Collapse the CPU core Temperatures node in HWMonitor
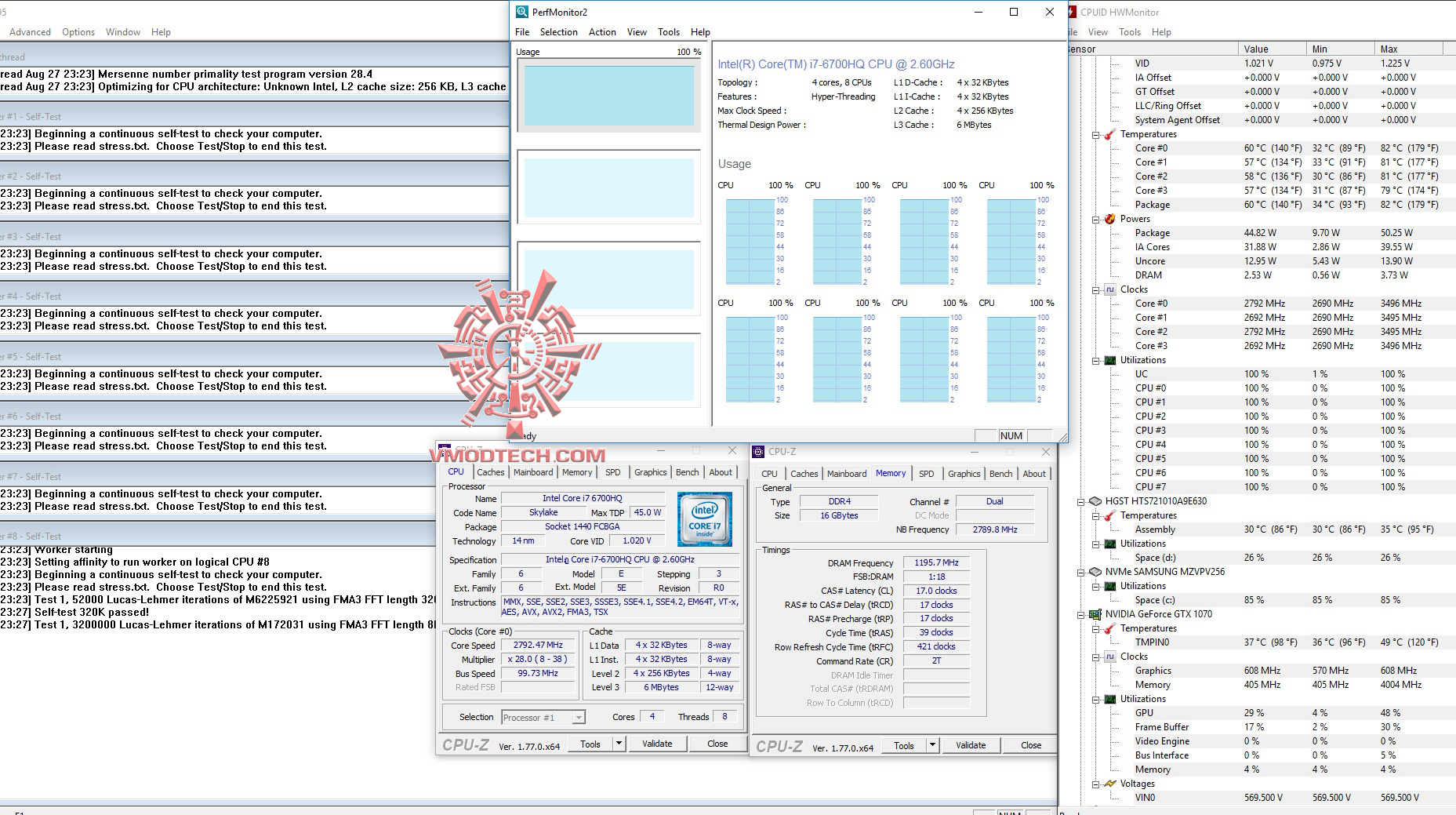The image size is (1456, 815). click(x=1096, y=135)
